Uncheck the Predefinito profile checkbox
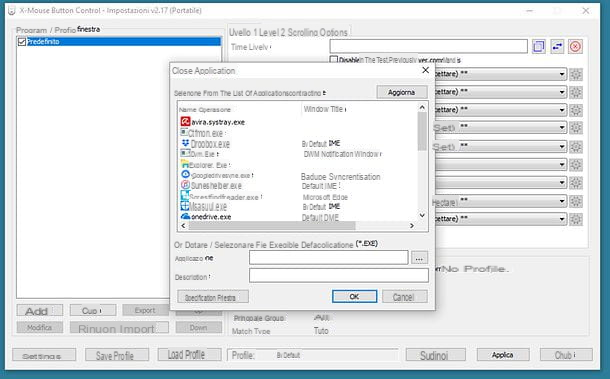Viewport: 610px width, 379px height. click(x=22, y=42)
